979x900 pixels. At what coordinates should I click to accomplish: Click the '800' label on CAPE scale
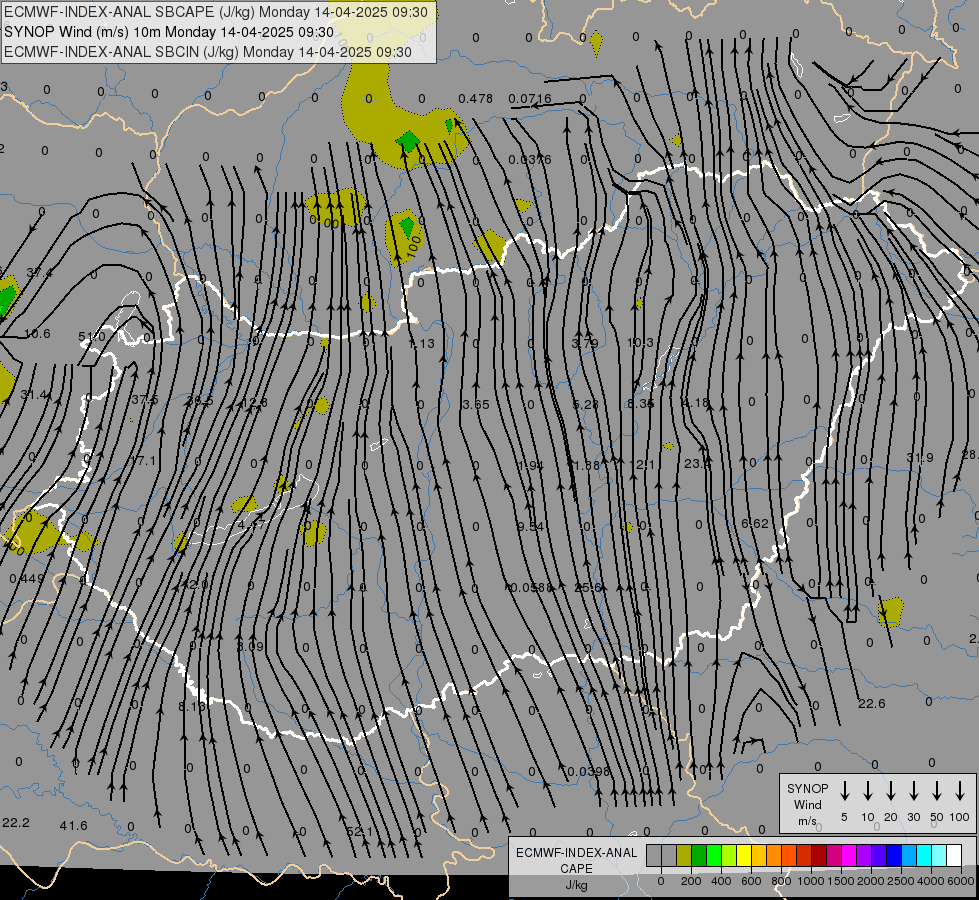click(781, 881)
